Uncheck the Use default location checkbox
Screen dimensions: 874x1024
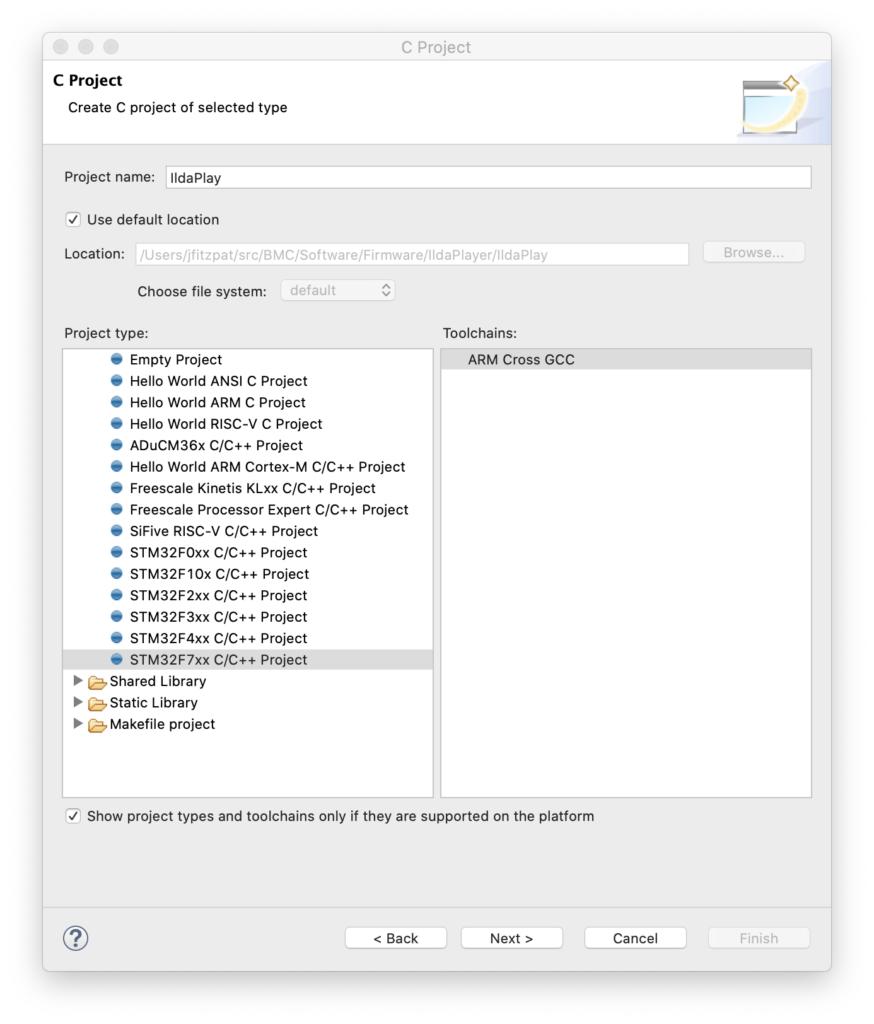(x=73, y=220)
